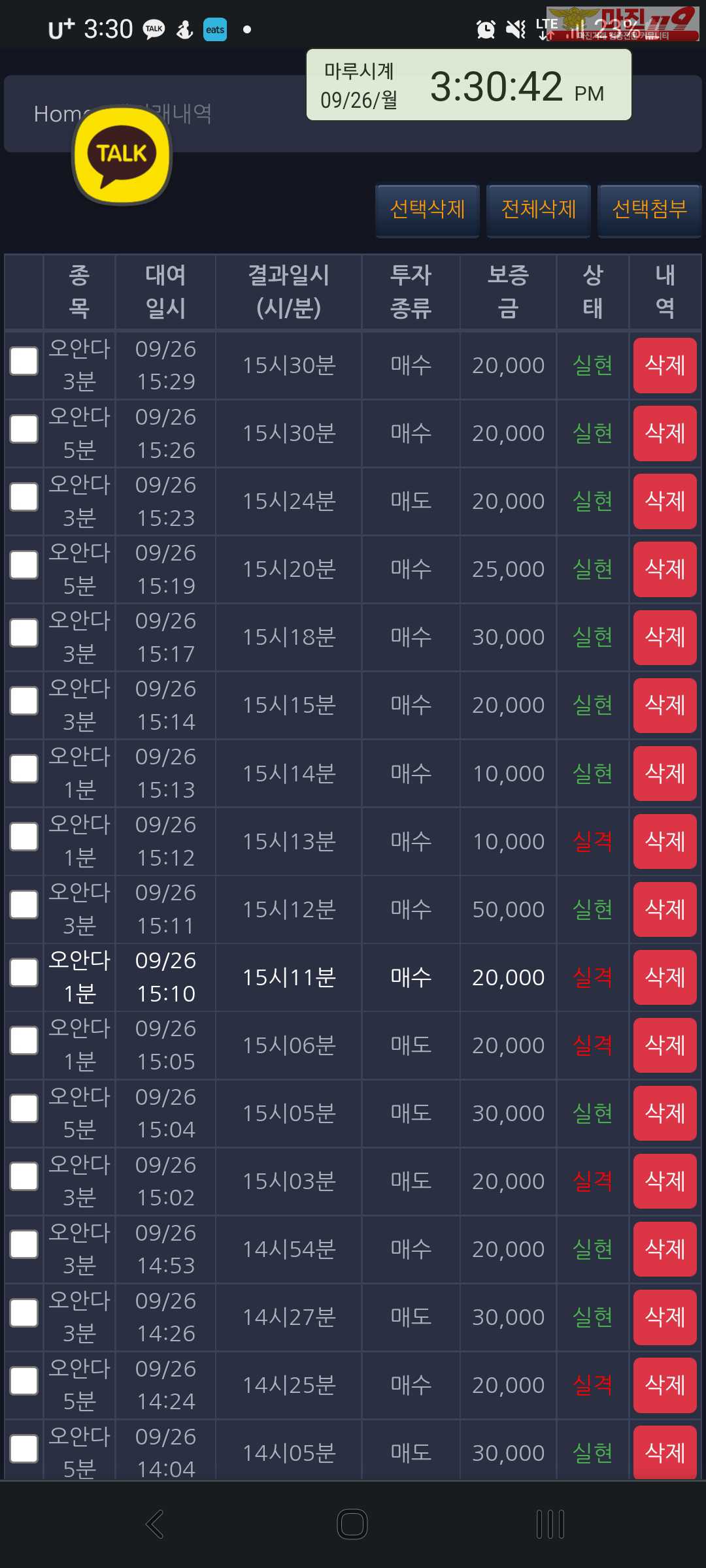
Task: Delete the 15시24분 매도 row with 삭제
Action: pos(665,501)
